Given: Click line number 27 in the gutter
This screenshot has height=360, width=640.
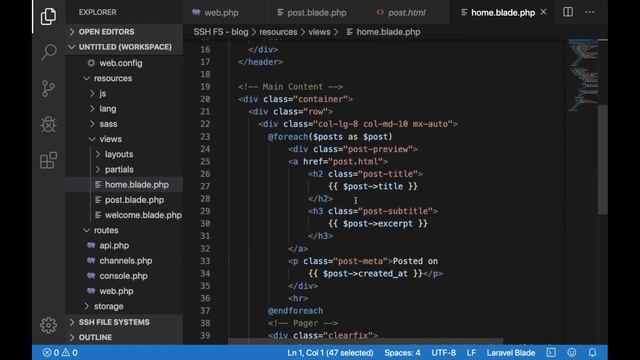Looking at the screenshot, I should [x=205, y=186].
